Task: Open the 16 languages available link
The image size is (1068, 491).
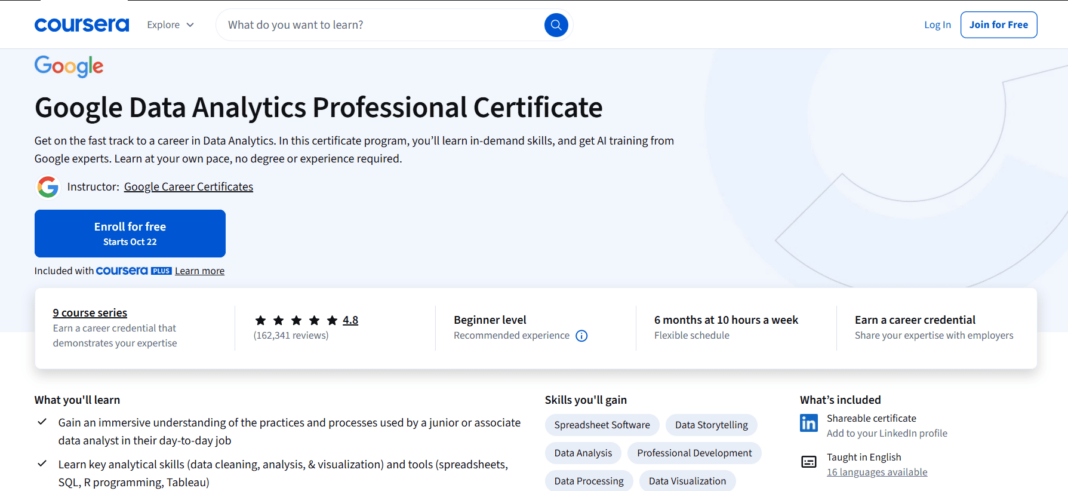Action: [x=877, y=472]
